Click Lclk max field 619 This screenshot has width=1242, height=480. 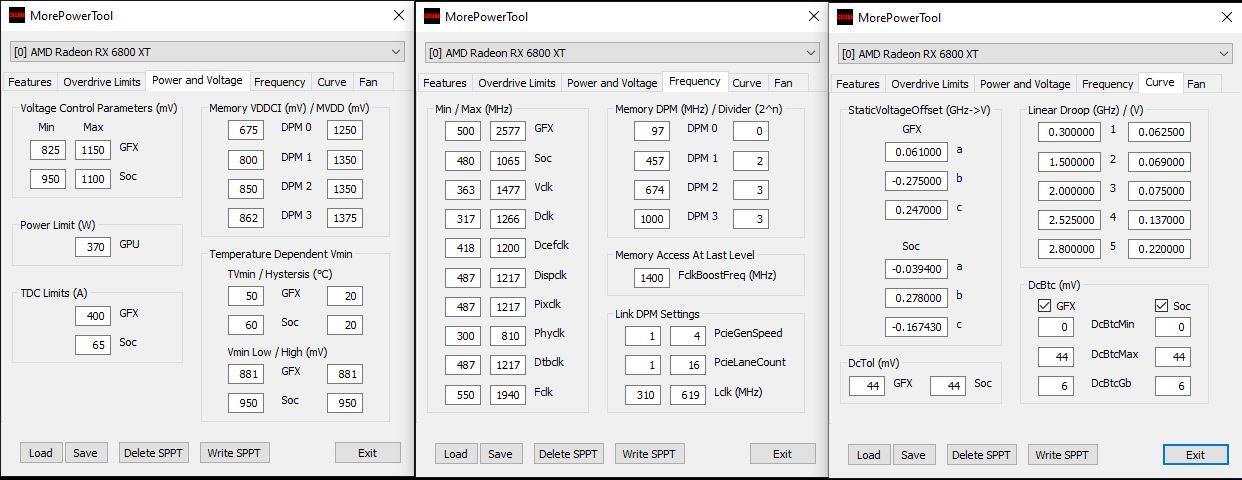point(688,395)
